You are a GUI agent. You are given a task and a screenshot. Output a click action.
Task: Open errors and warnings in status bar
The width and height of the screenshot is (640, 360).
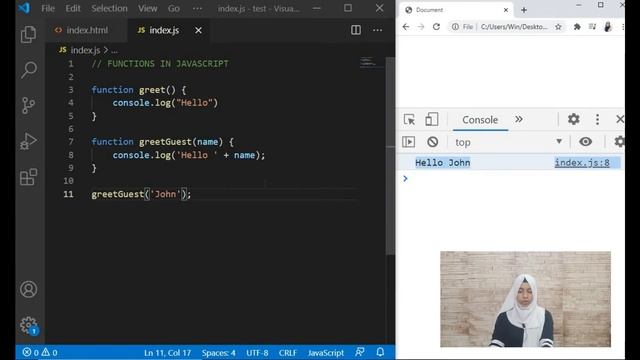click(x=40, y=352)
